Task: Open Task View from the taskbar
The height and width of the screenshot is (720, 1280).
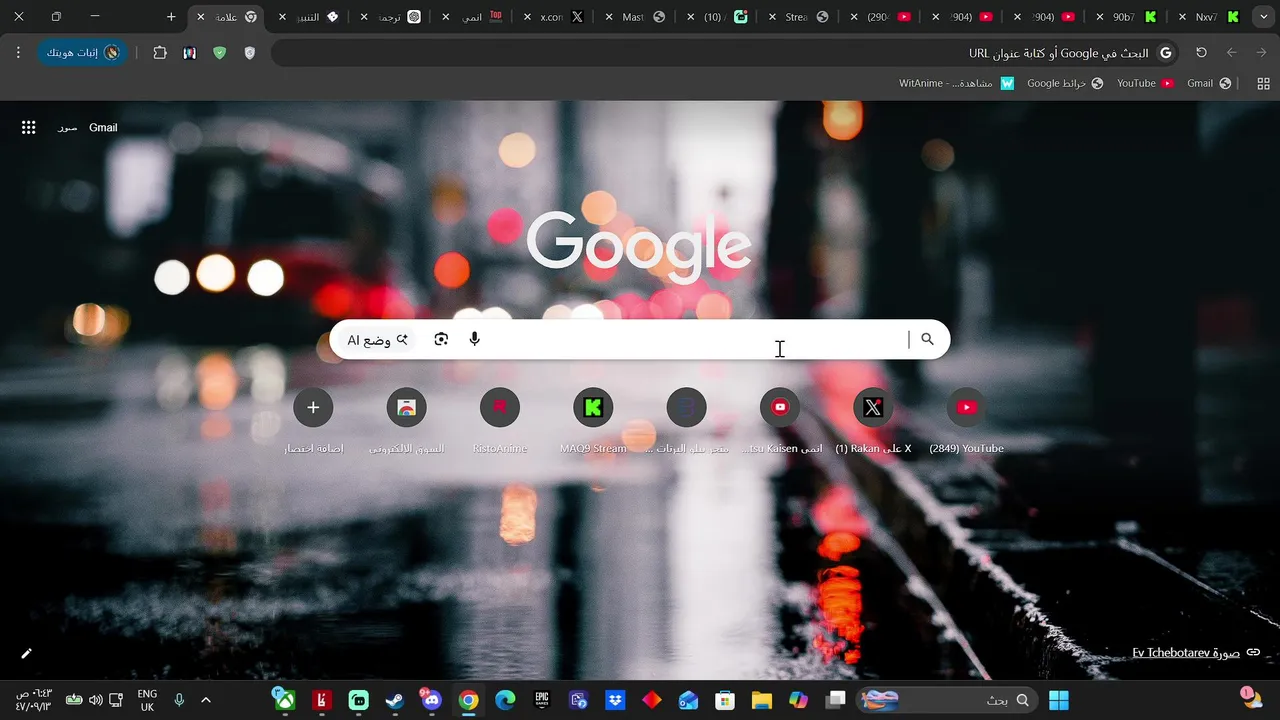Action: (836, 700)
